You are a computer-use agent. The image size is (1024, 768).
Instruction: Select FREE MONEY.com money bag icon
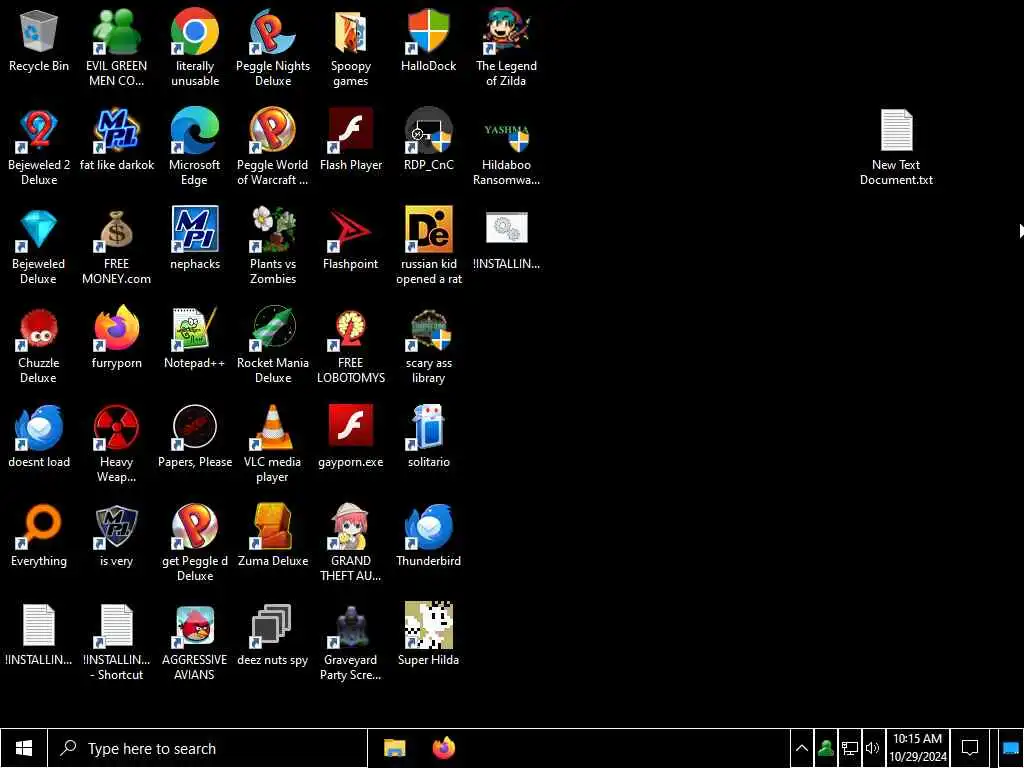pos(116,246)
